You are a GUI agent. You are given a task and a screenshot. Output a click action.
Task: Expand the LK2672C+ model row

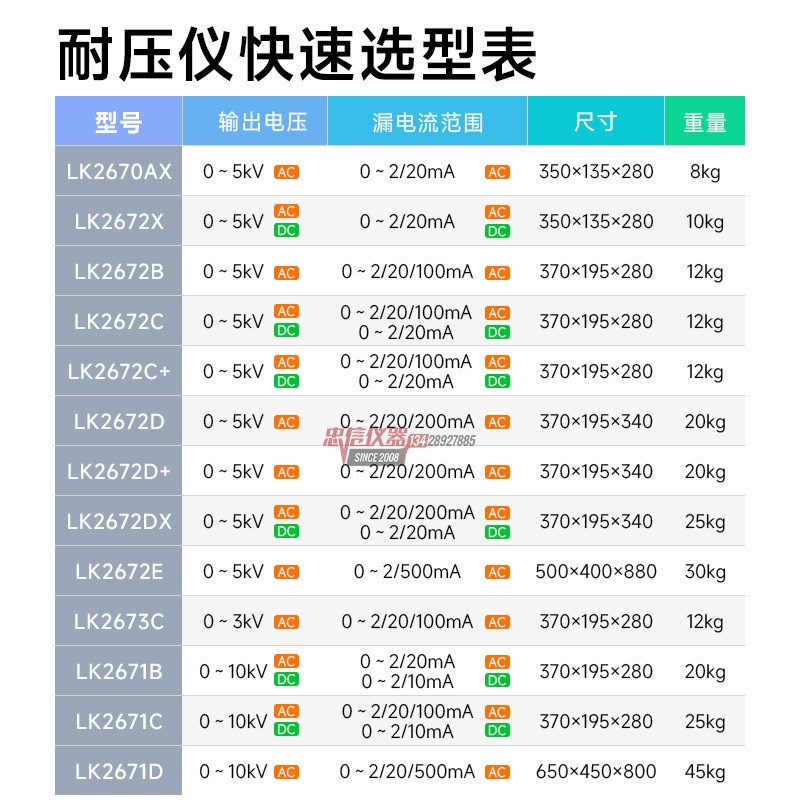(x=119, y=370)
